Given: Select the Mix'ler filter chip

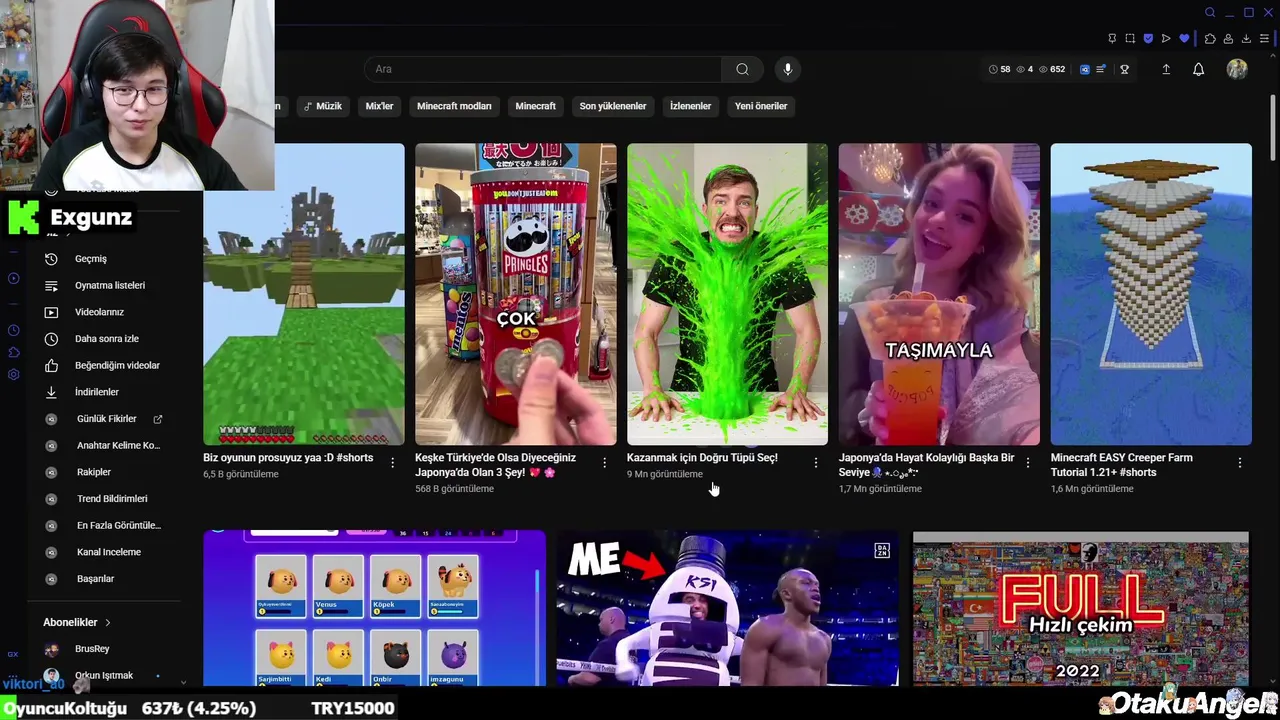Looking at the screenshot, I should pyautogui.click(x=379, y=106).
